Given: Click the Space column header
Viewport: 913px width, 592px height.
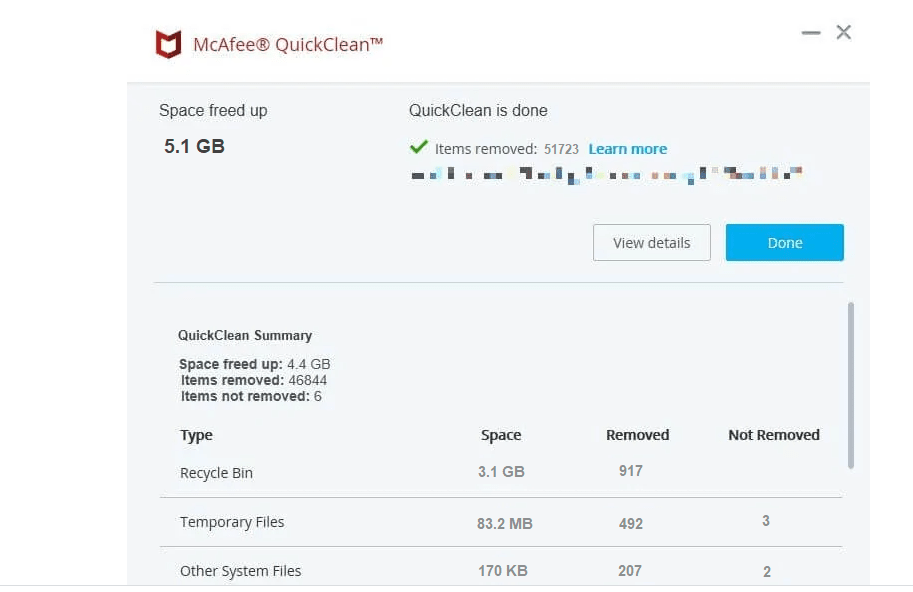Looking at the screenshot, I should click(x=501, y=435).
